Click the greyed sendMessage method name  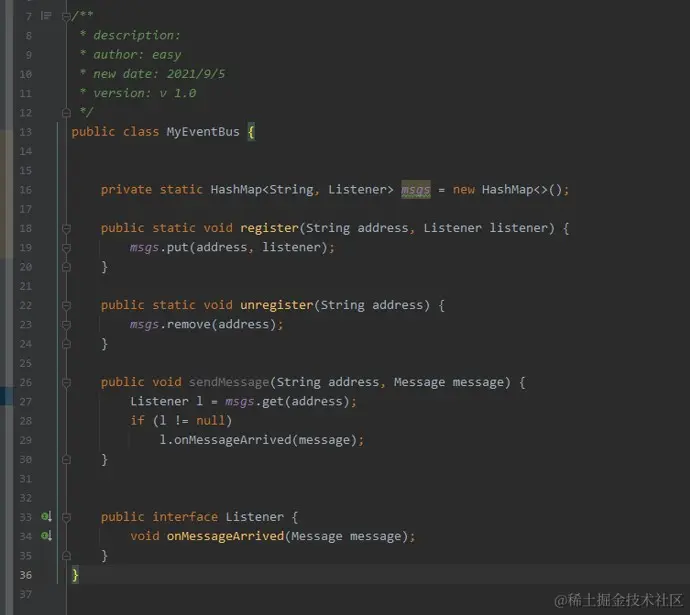click(229, 382)
